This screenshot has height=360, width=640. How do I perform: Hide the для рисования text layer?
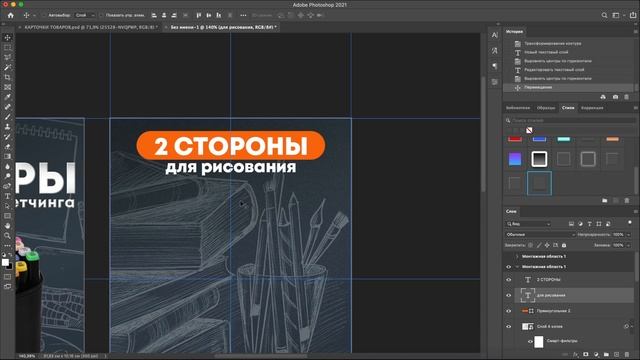[x=509, y=296]
